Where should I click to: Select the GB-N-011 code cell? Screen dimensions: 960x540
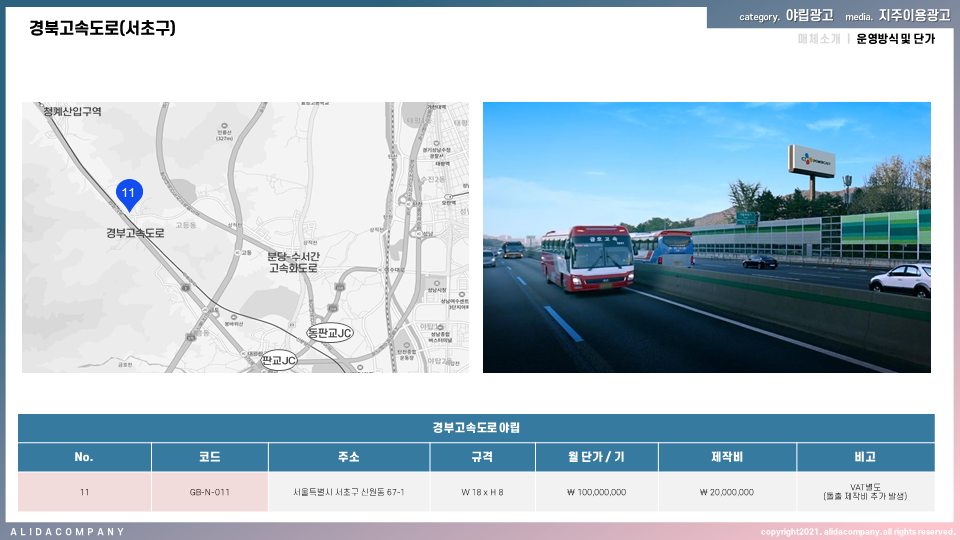210,492
